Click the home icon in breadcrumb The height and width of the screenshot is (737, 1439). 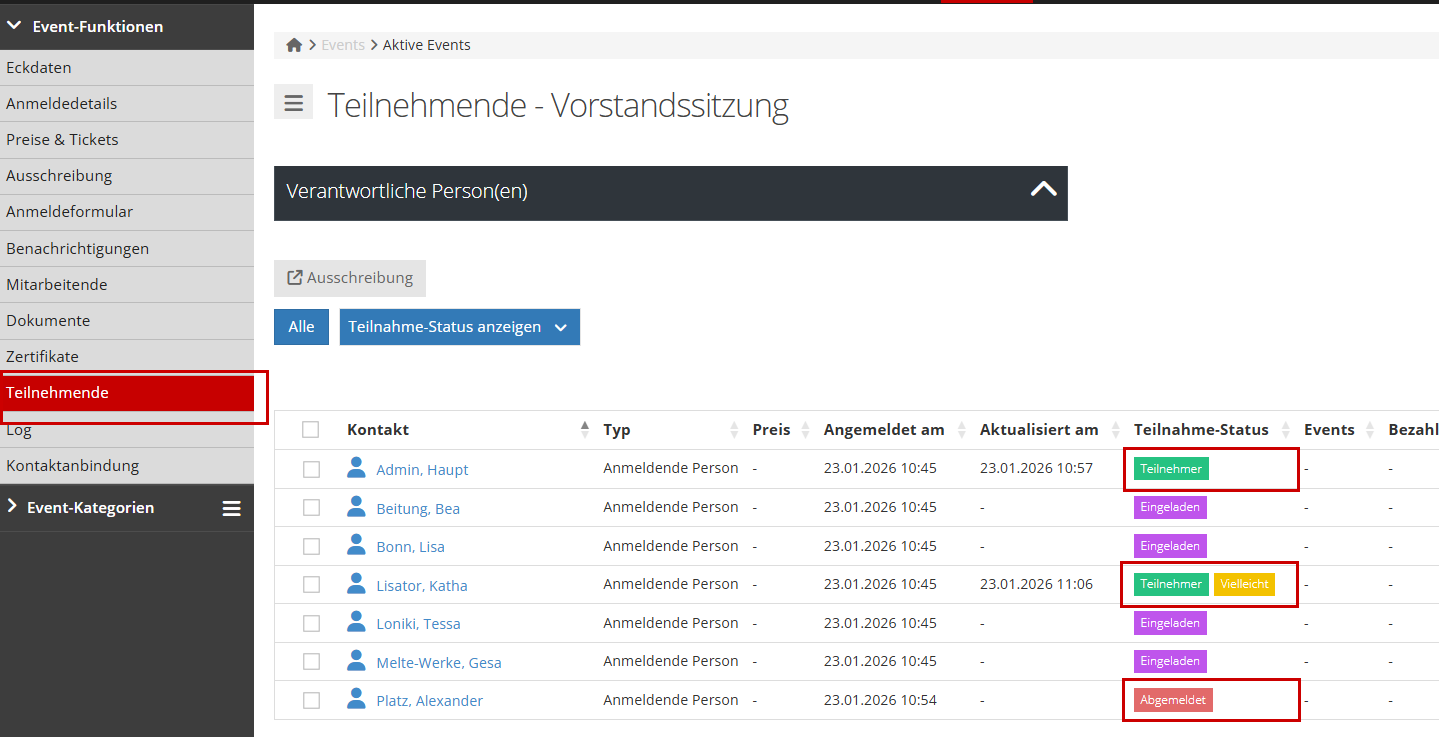tap(294, 45)
